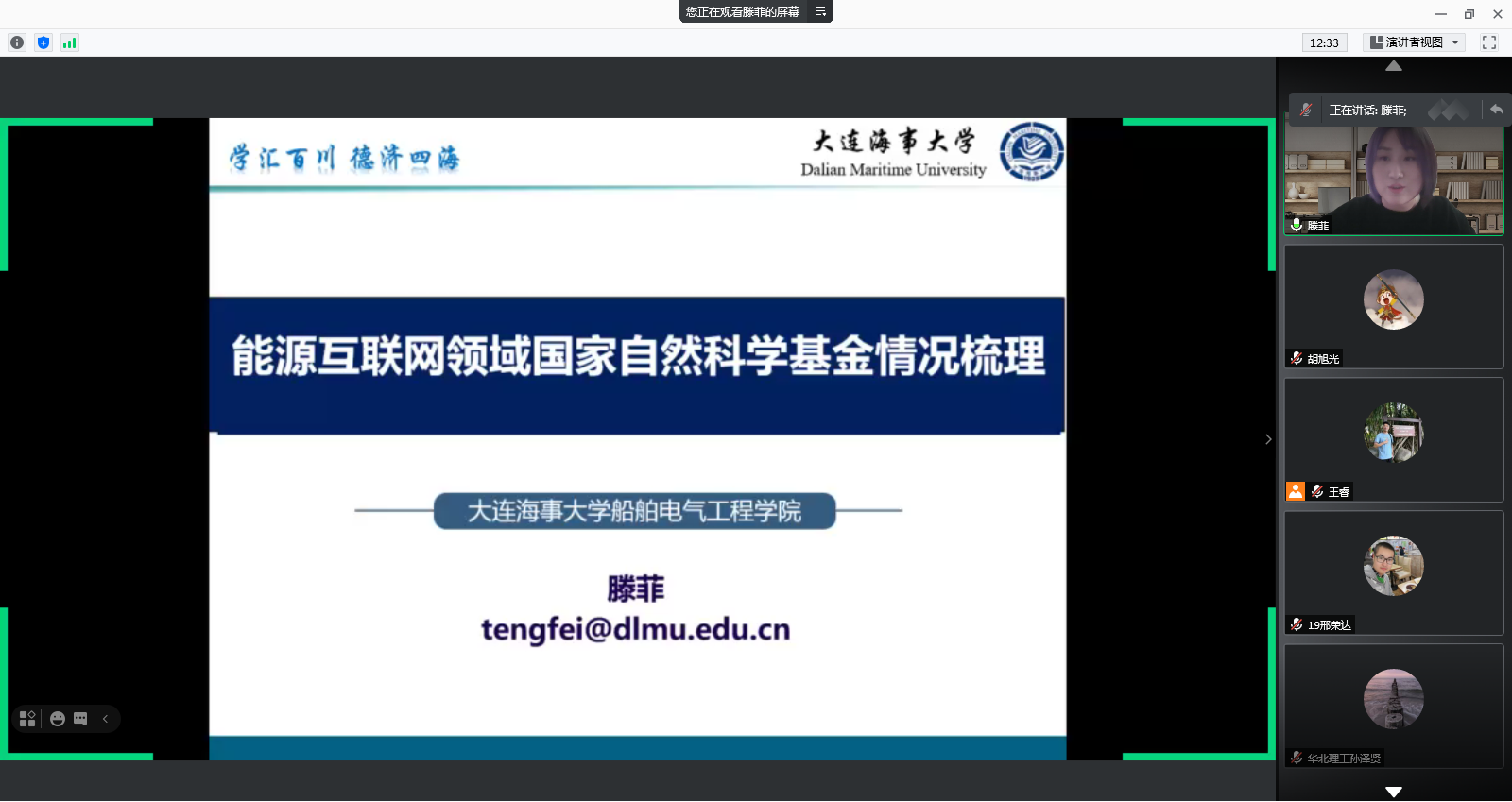Click 王睿's muted mic icon
The width and height of the screenshot is (1512, 802).
(1317, 491)
